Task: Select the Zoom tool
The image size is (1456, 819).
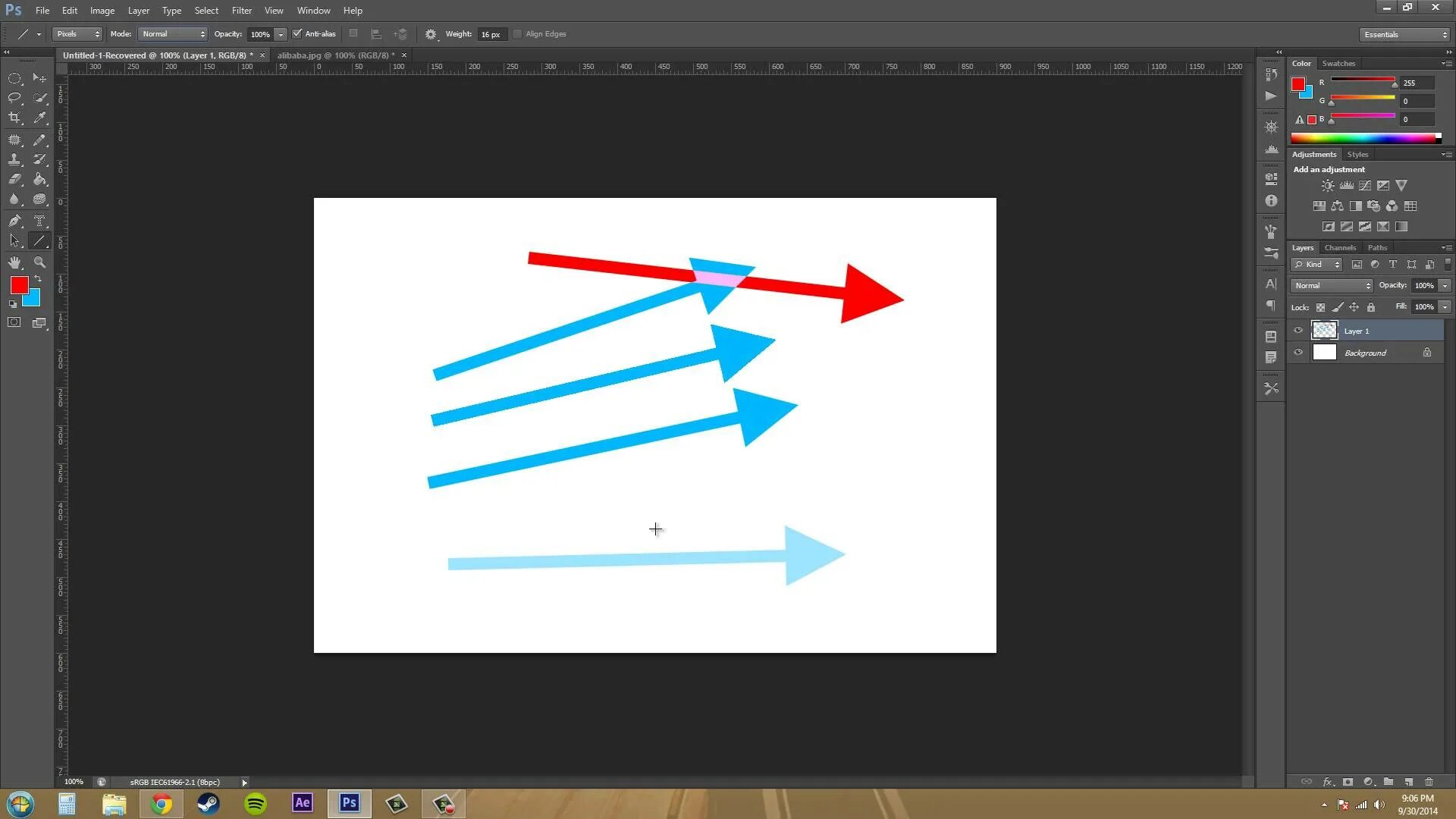Action: pyautogui.click(x=39, y=262)
